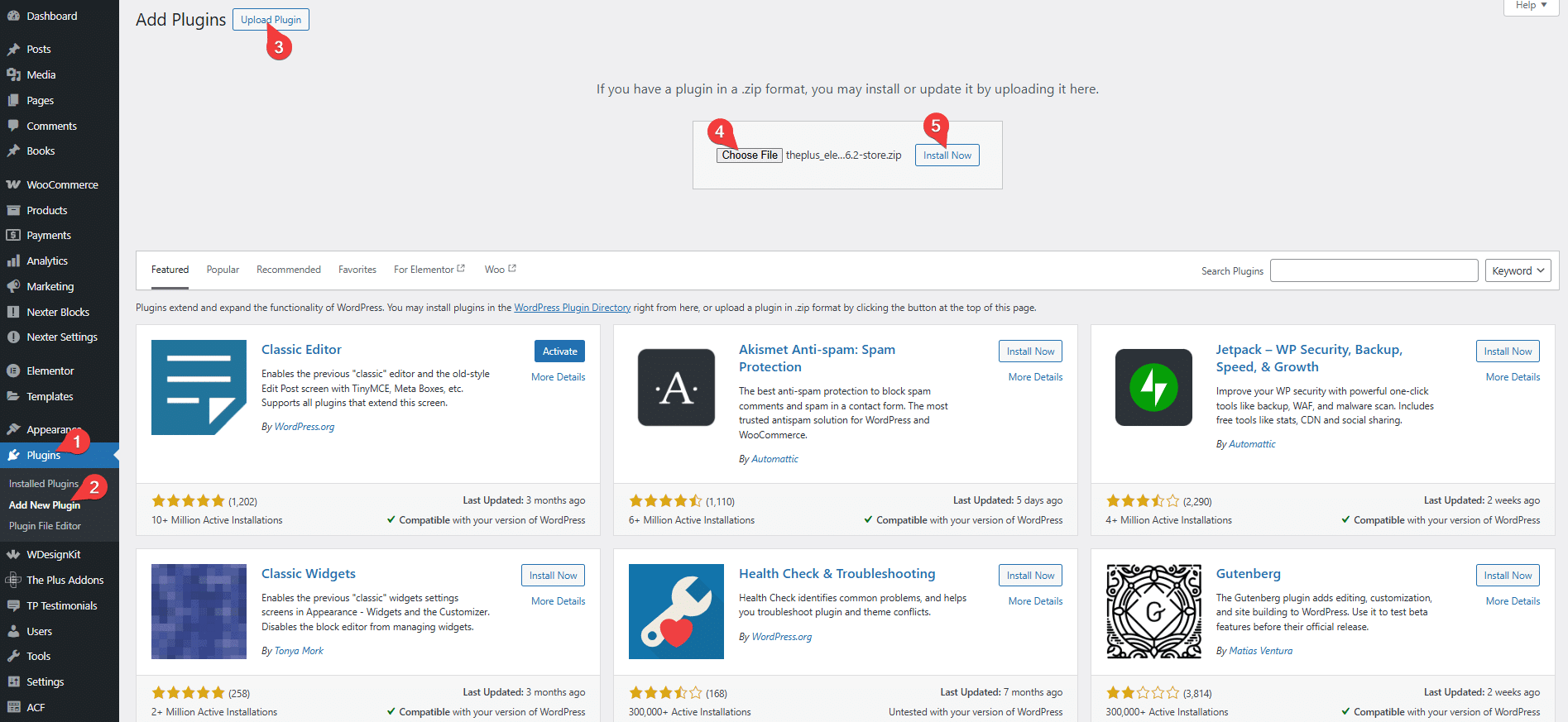Click Install Now in upload box
This screenshot has width=1568, height=722.
pos(947,155)
